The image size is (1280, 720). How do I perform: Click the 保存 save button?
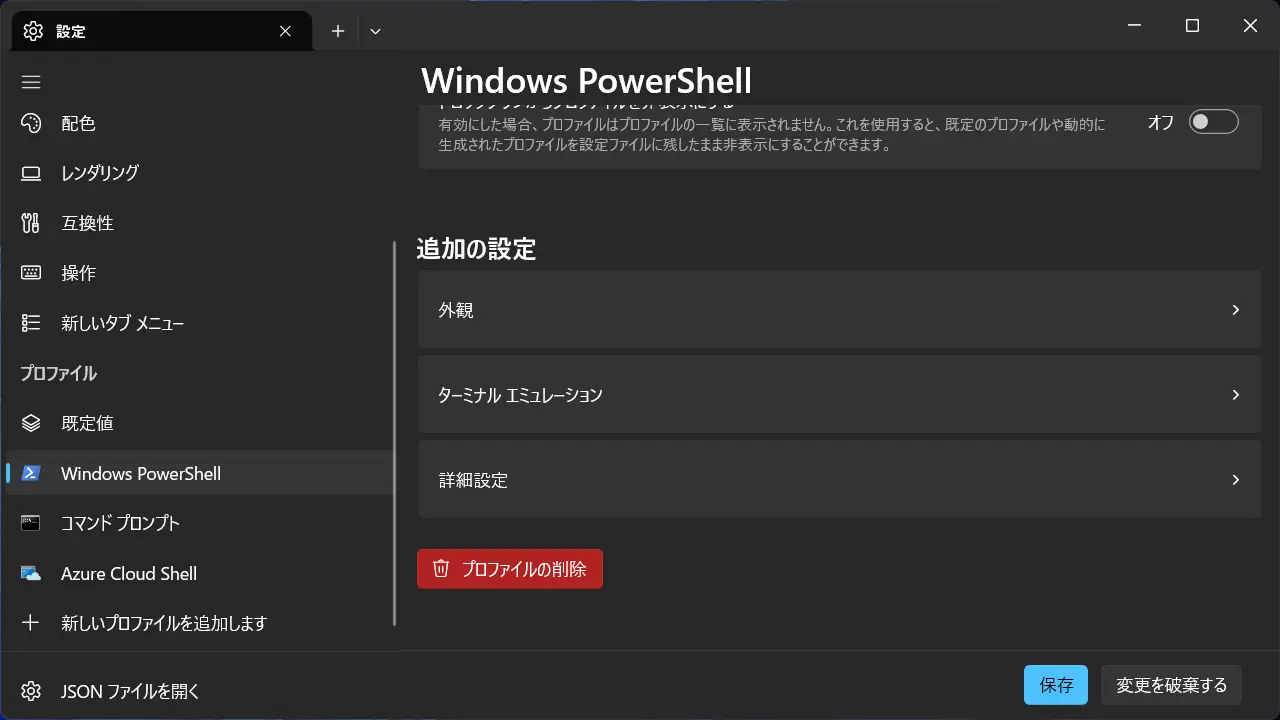[x=1055, y=685]
